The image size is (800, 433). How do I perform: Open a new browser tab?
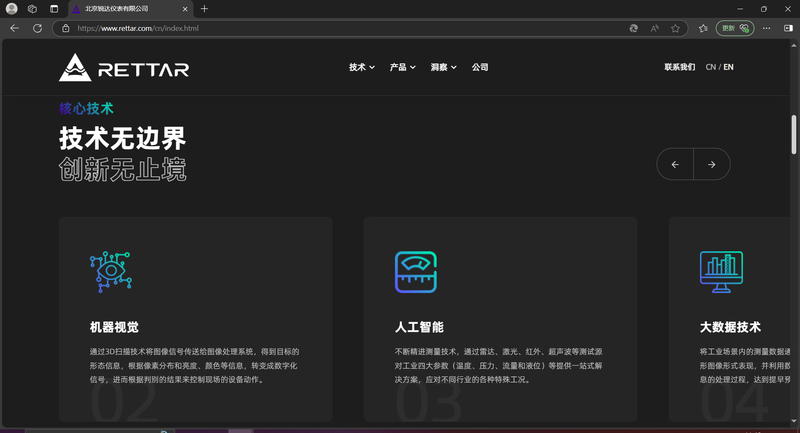point(204,9)
